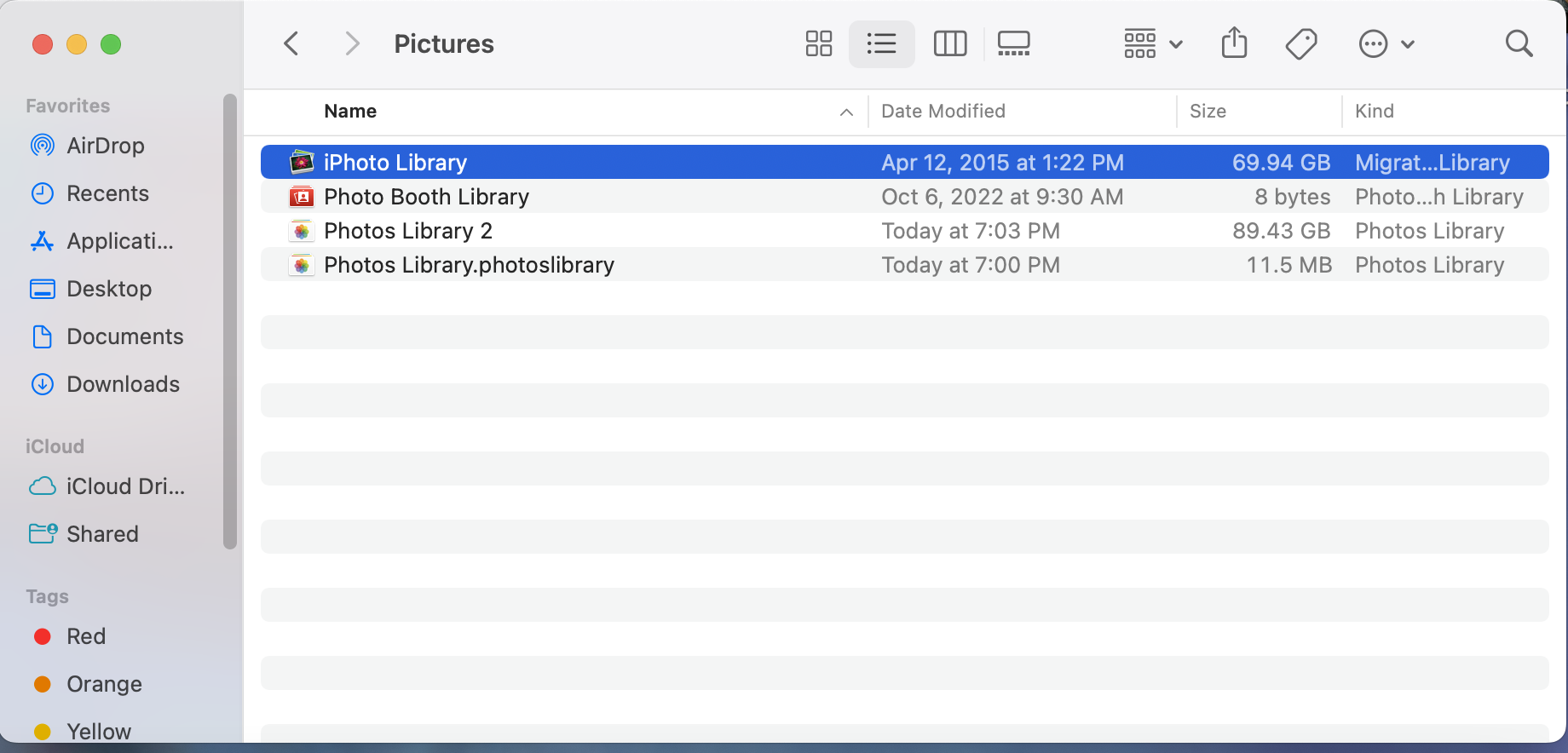Image resolution: width=1568 pixels, height=753 pixels.
Task: Select Documents in the sidebar
Action: 124,336
